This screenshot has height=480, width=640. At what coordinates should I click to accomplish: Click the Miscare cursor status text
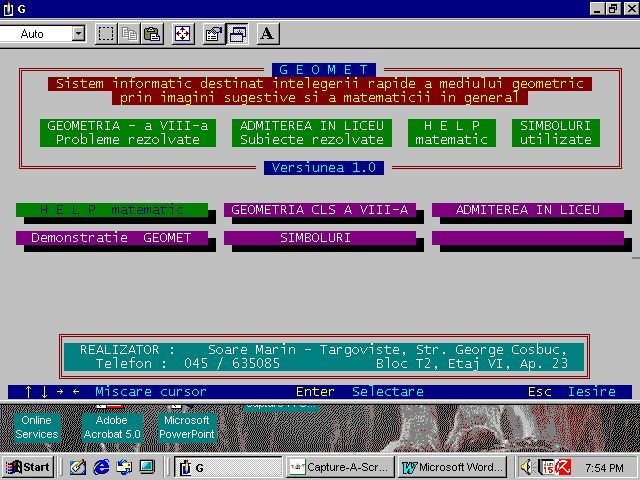pyautogui.click(x=151, y=392)
